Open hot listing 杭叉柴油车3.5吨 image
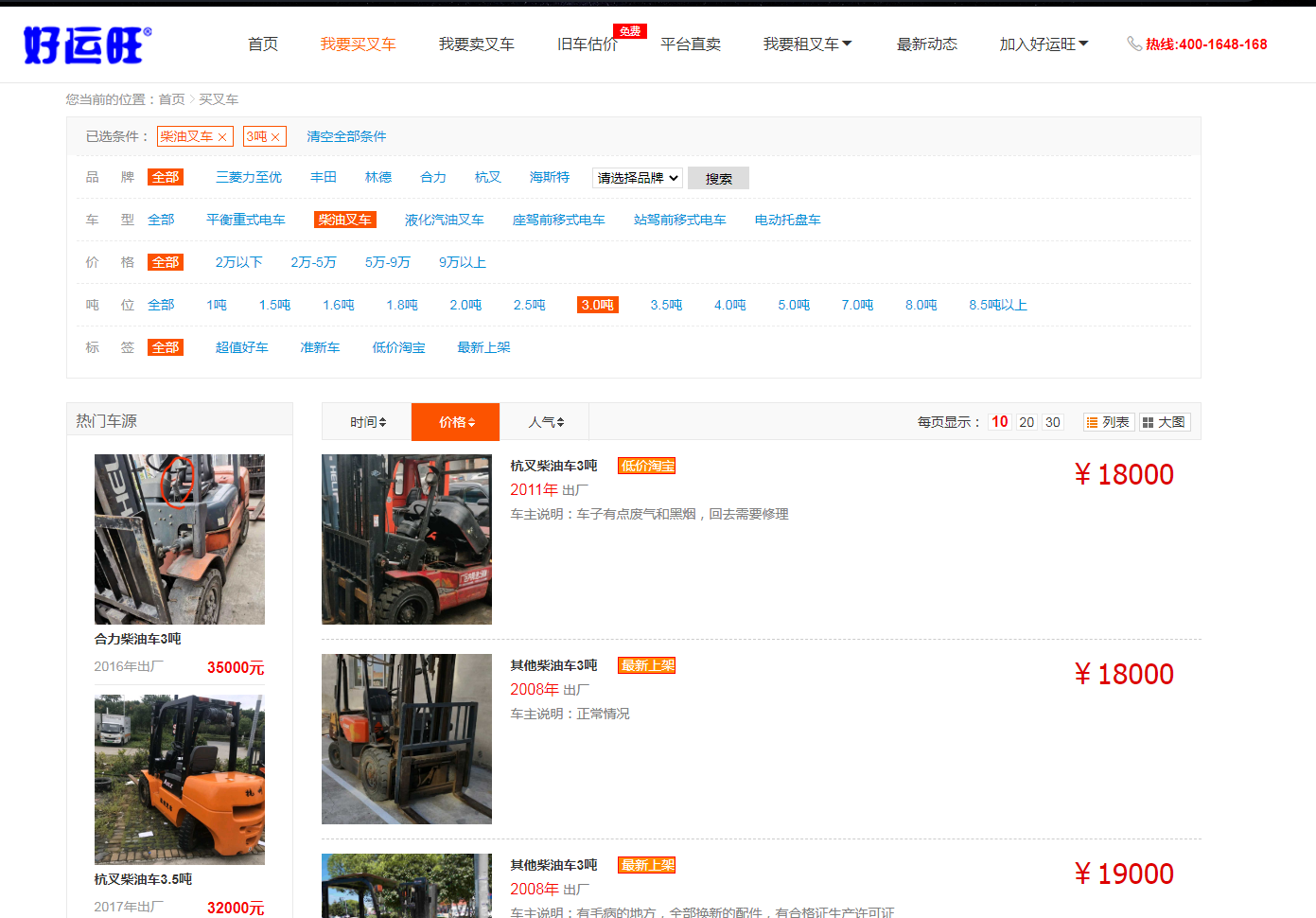 click(180, 780)
